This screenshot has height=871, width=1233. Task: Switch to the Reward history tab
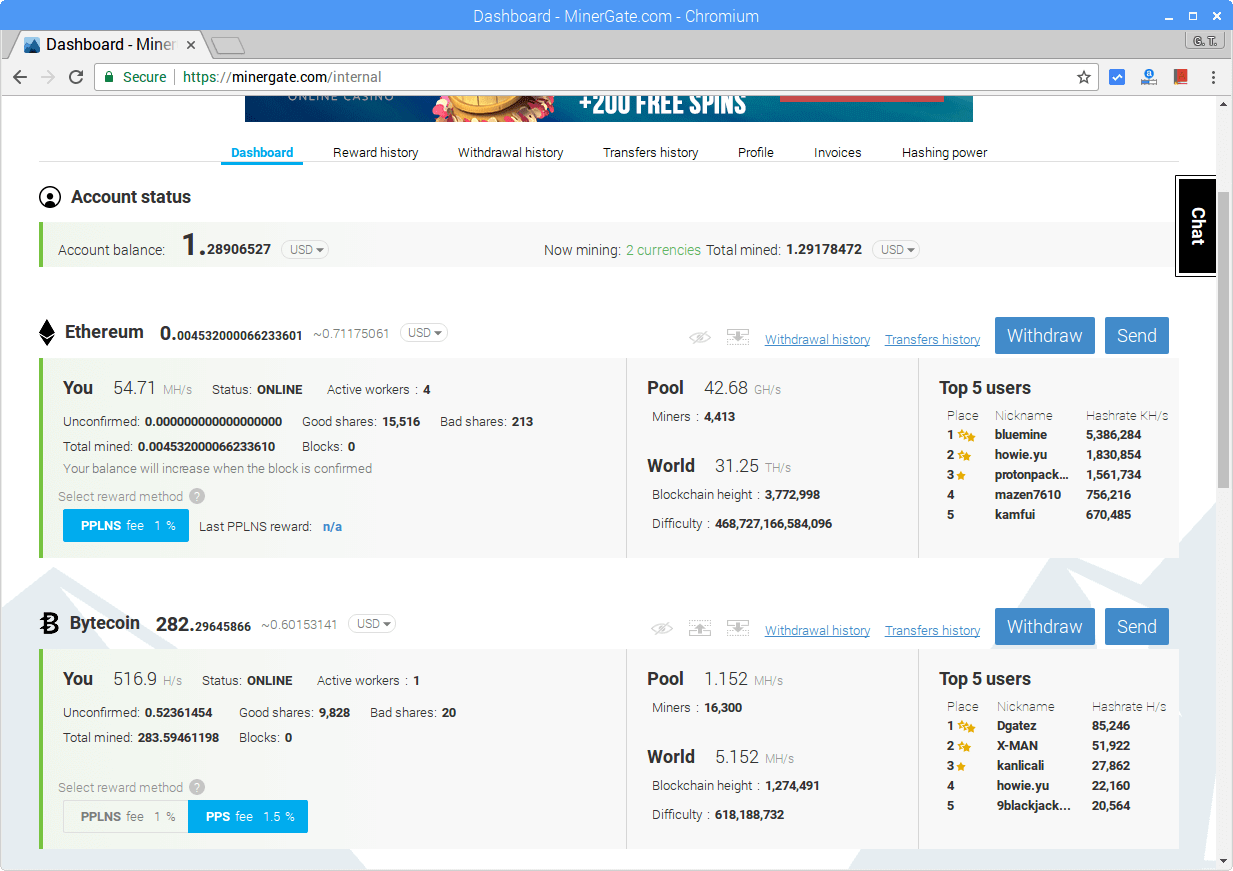coord(375,153)
